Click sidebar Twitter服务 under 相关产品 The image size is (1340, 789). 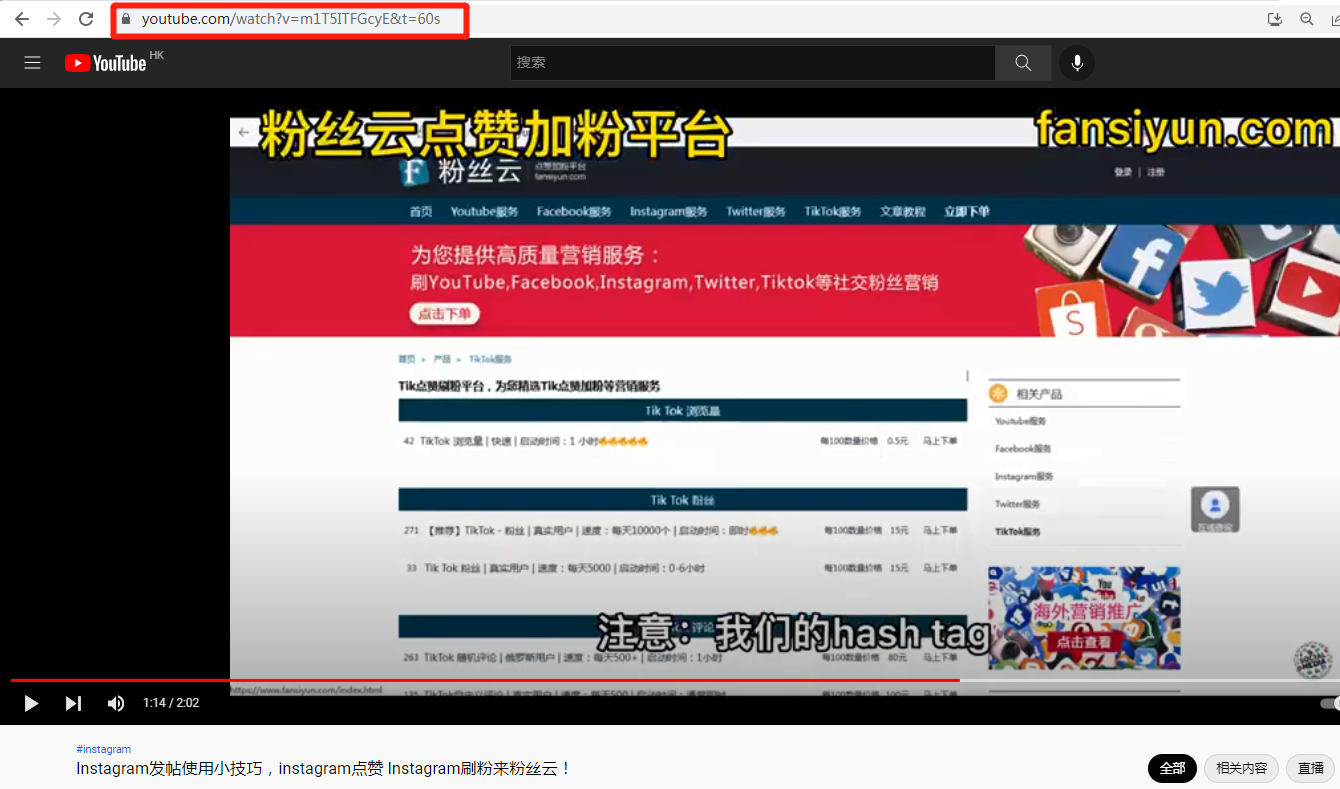(1017, 504)
